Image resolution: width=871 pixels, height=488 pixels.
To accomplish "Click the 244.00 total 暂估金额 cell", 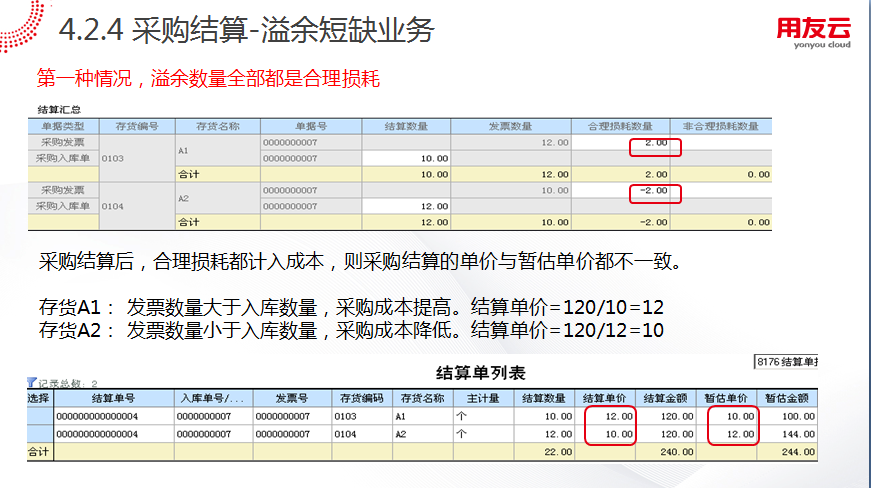I will click(787, 452).
